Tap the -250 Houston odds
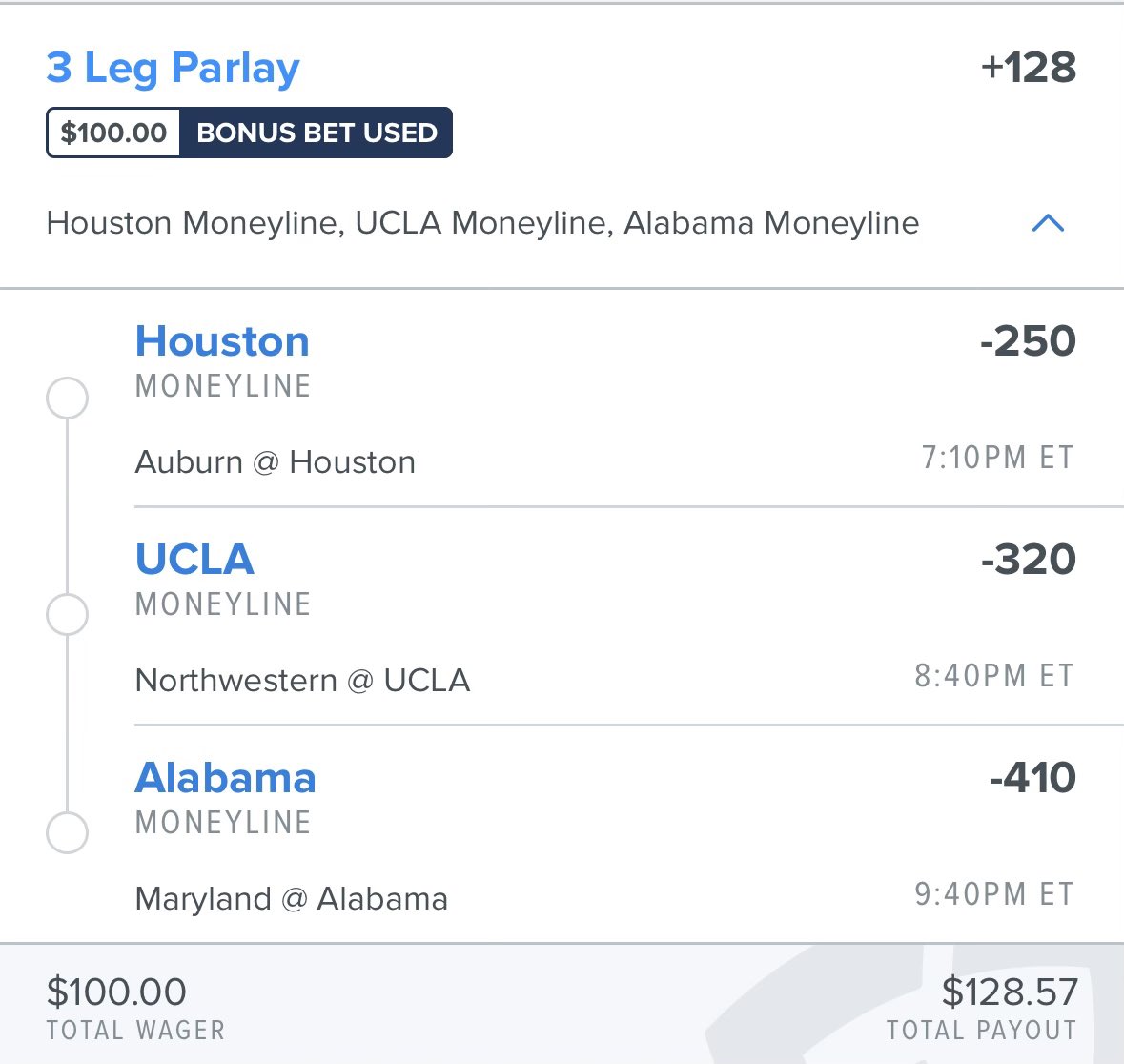Screen dimensions: 1124x1064 click(x=1028, y=340)
